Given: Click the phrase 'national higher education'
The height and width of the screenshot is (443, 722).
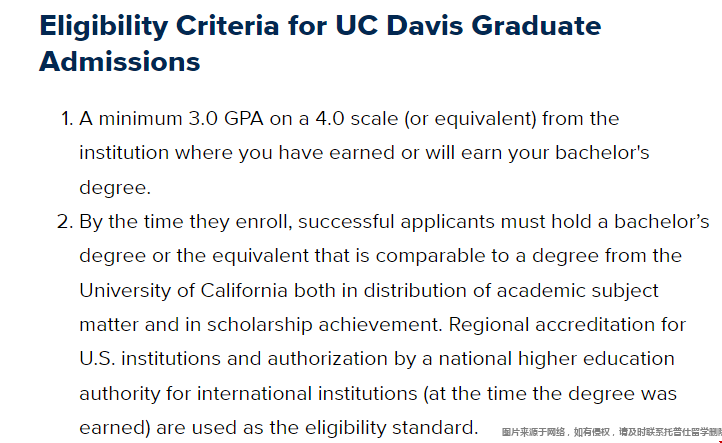Looking at the screenshot, I should (x=557, y=359).
